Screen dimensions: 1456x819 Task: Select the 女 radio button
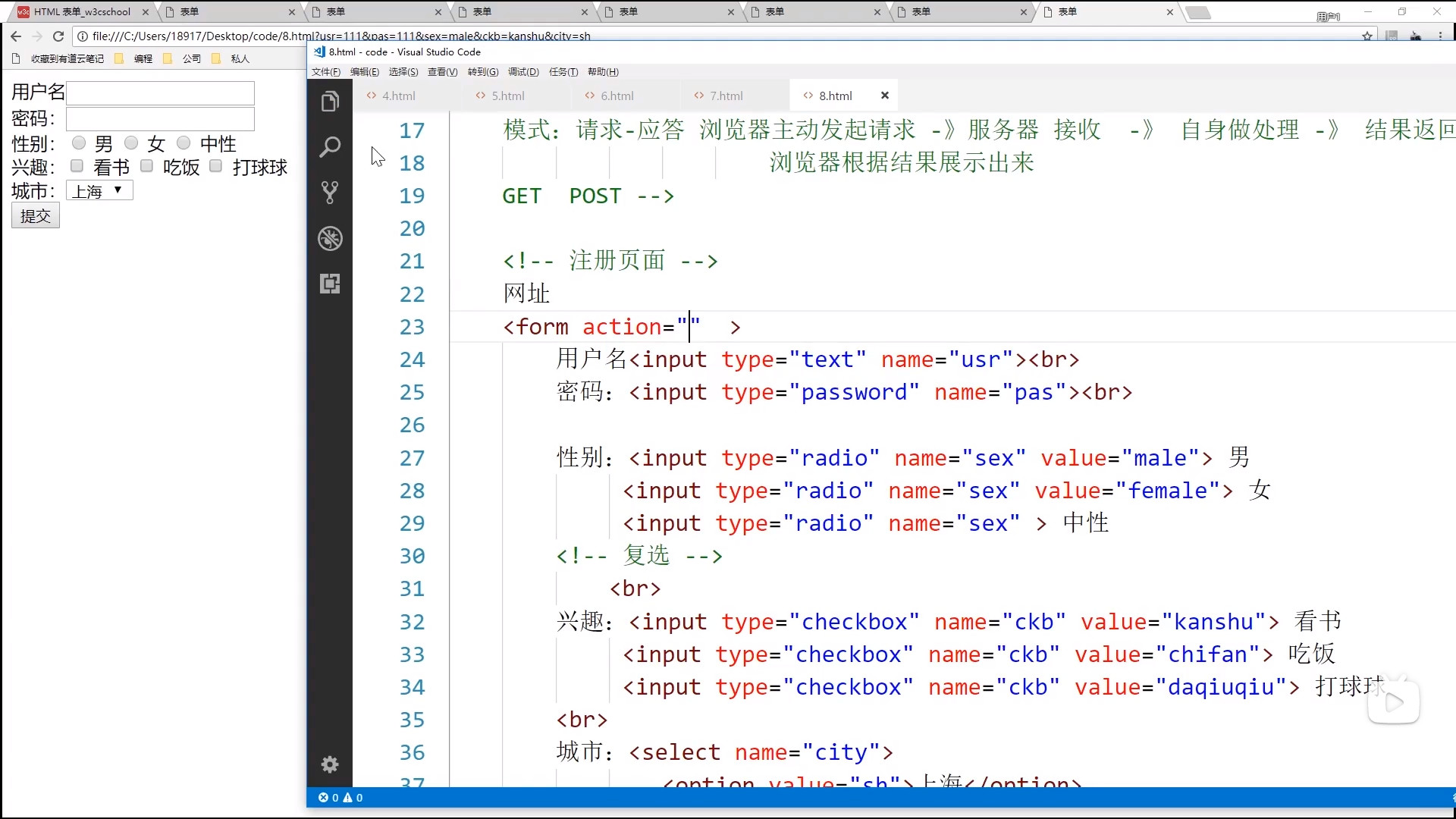[x=131, y=143]
